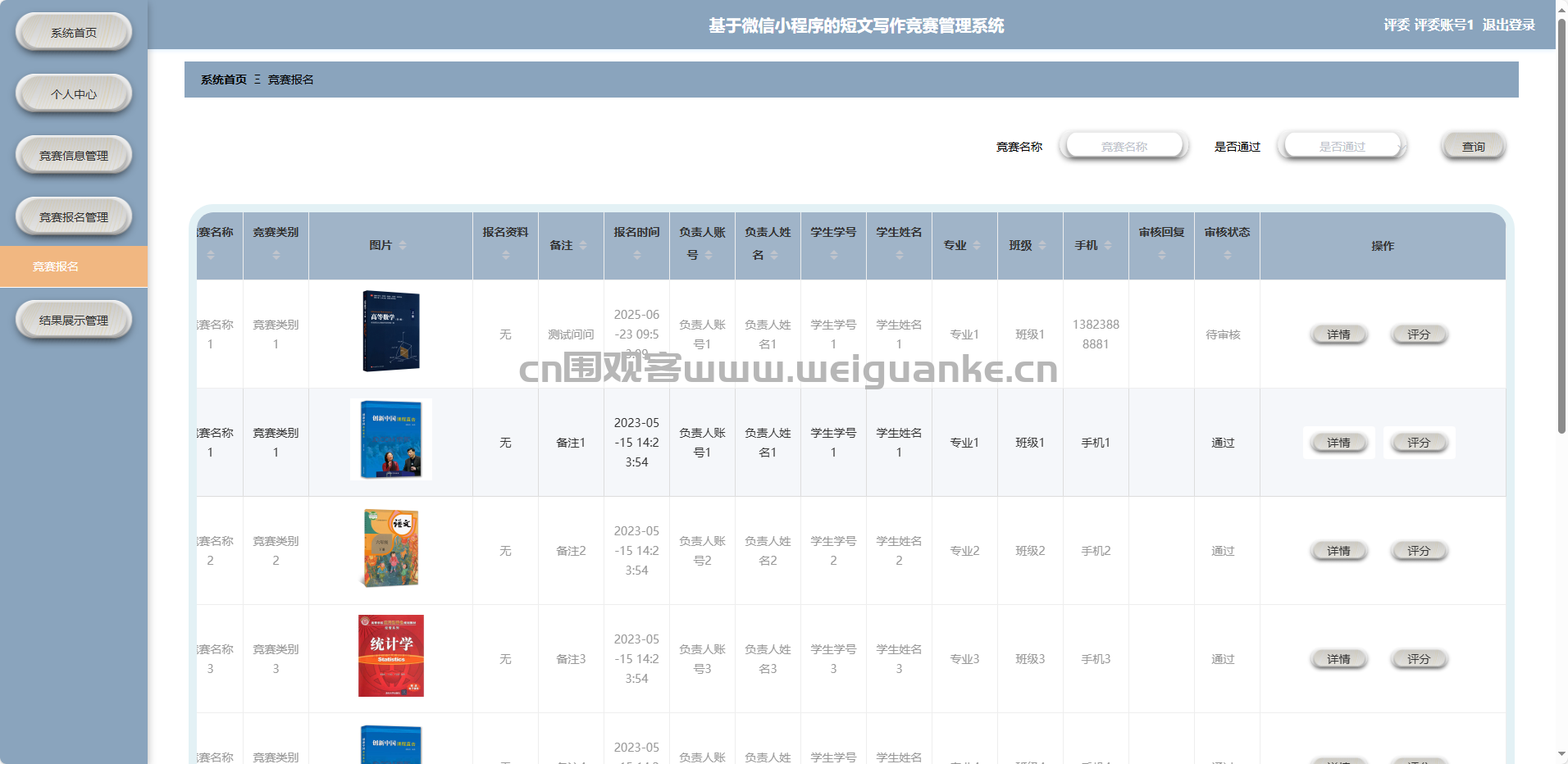This screenshot has height=764, width=1568.
Task: Open 详情 for the 备注2 row
Action: [1338, 551]
